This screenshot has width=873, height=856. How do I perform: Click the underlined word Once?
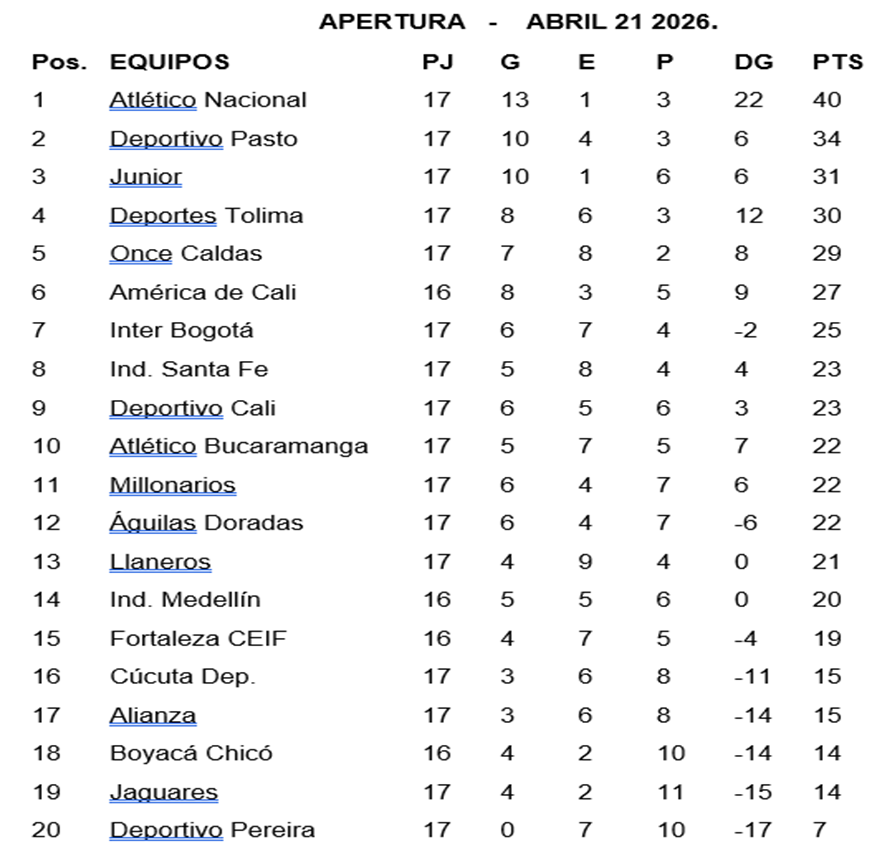[141, 254]
